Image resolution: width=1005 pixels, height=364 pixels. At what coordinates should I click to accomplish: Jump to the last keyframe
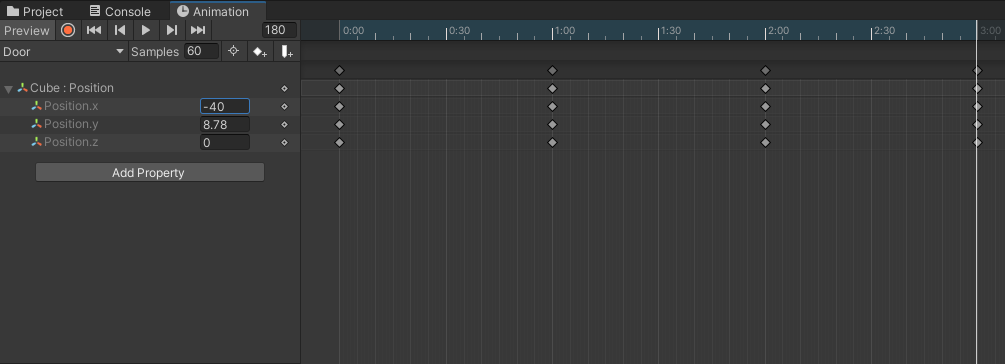pos(198,30)
